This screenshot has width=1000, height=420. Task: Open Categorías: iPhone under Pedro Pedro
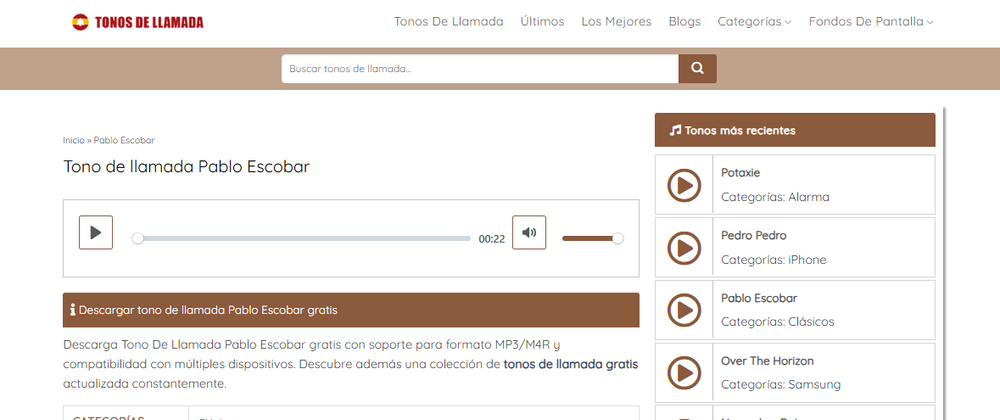(x=774, y=259)
